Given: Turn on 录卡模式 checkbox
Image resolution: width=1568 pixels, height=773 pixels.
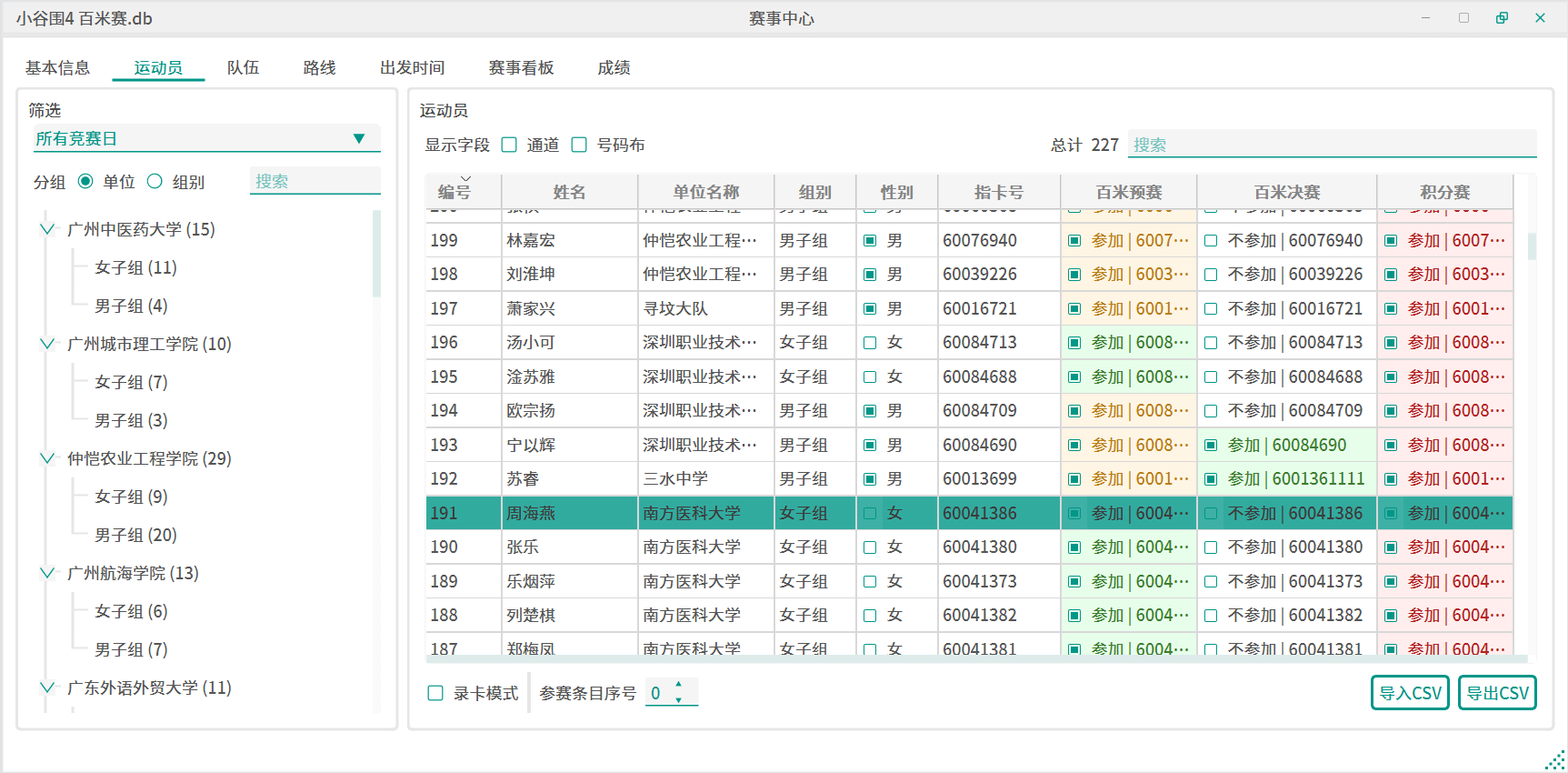Looking at the screenshot, I should coord(435,693).
